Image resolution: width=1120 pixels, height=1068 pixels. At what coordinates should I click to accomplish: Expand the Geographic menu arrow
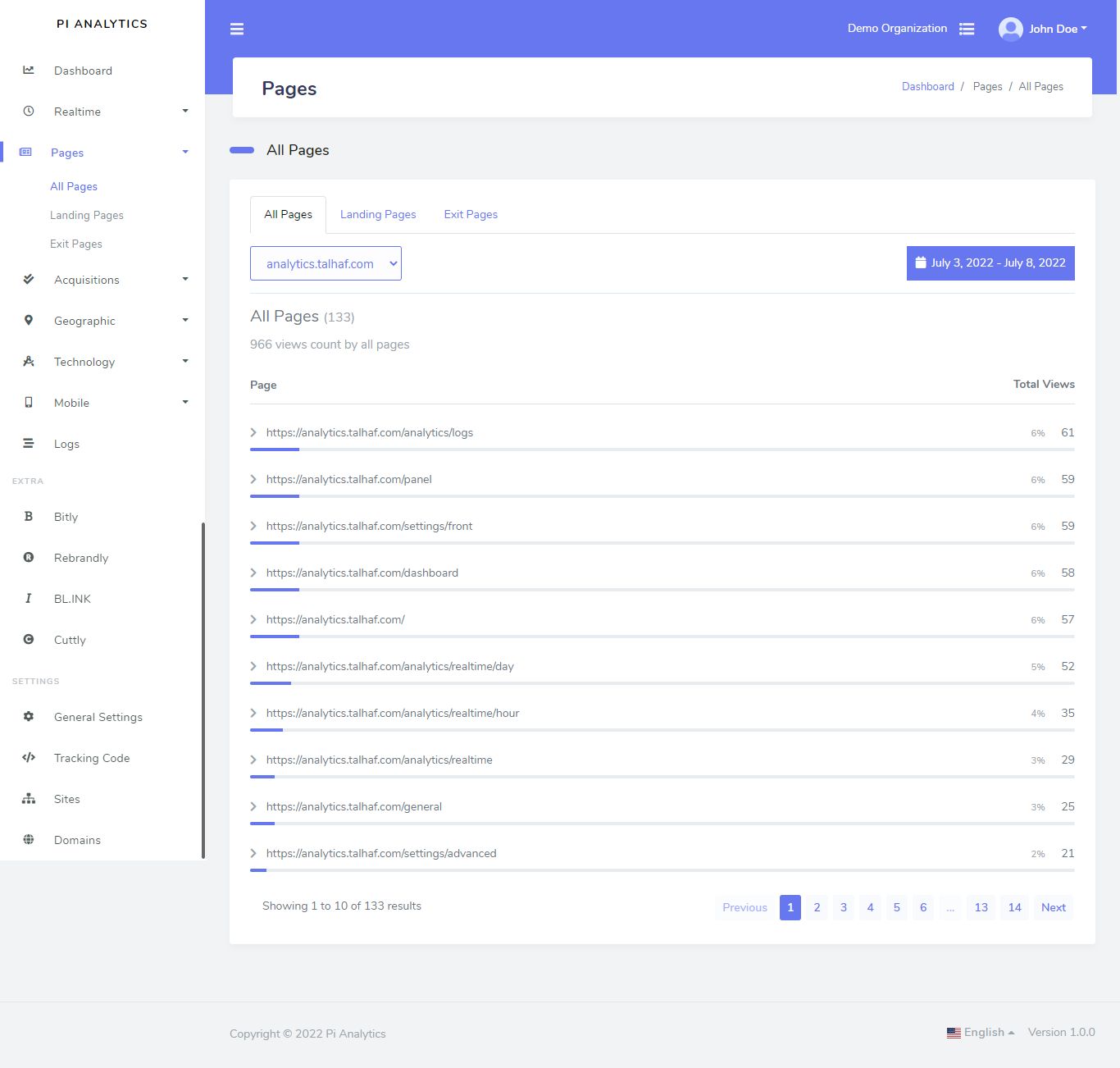click(x=185, y=320)
